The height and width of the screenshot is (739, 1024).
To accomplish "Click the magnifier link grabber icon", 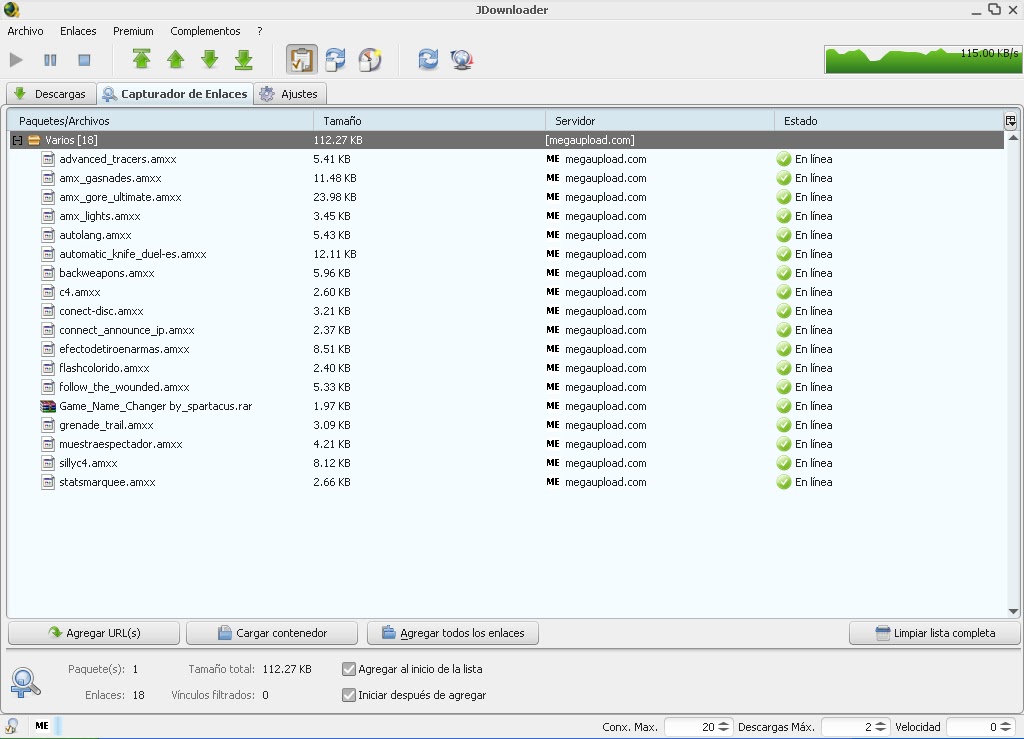I will [x=25, y=682].
